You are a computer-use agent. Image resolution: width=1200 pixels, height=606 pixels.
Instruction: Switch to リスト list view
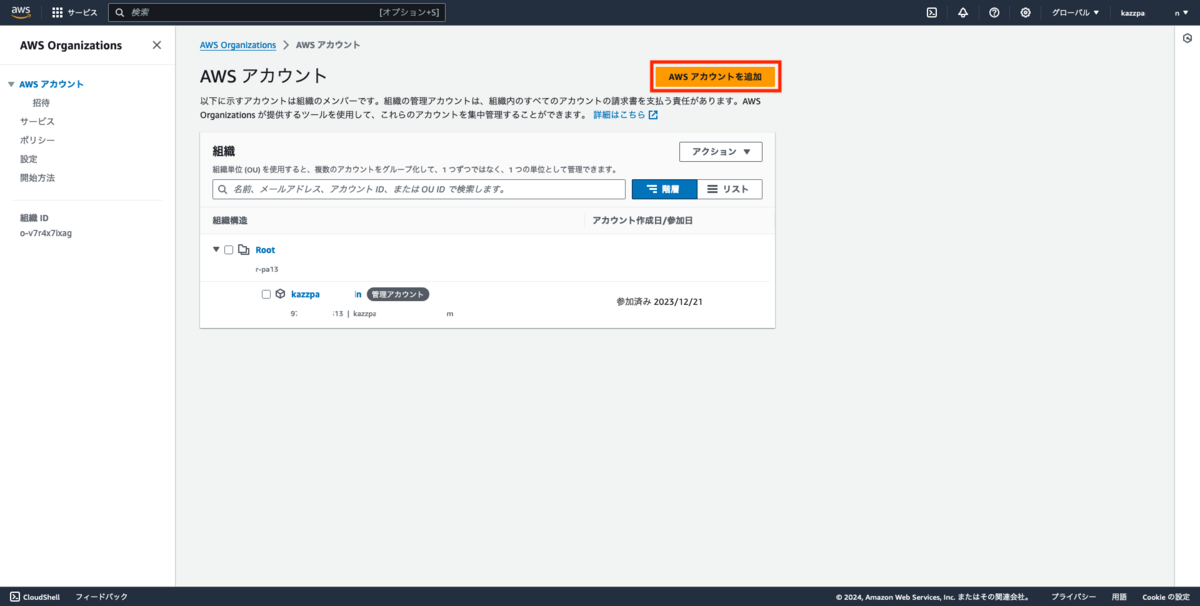pos(729,189)
